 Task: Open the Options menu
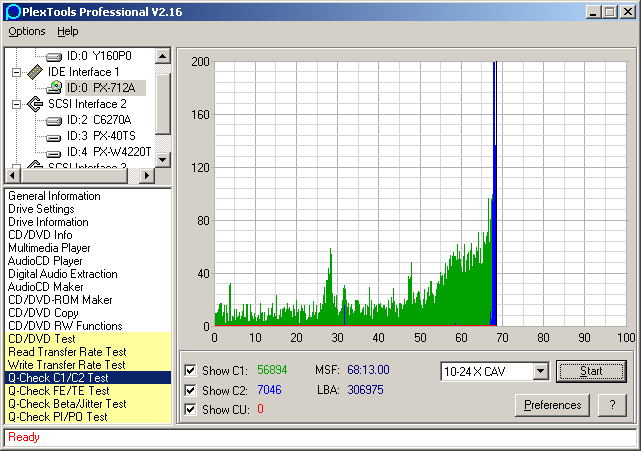coord(27,31)
